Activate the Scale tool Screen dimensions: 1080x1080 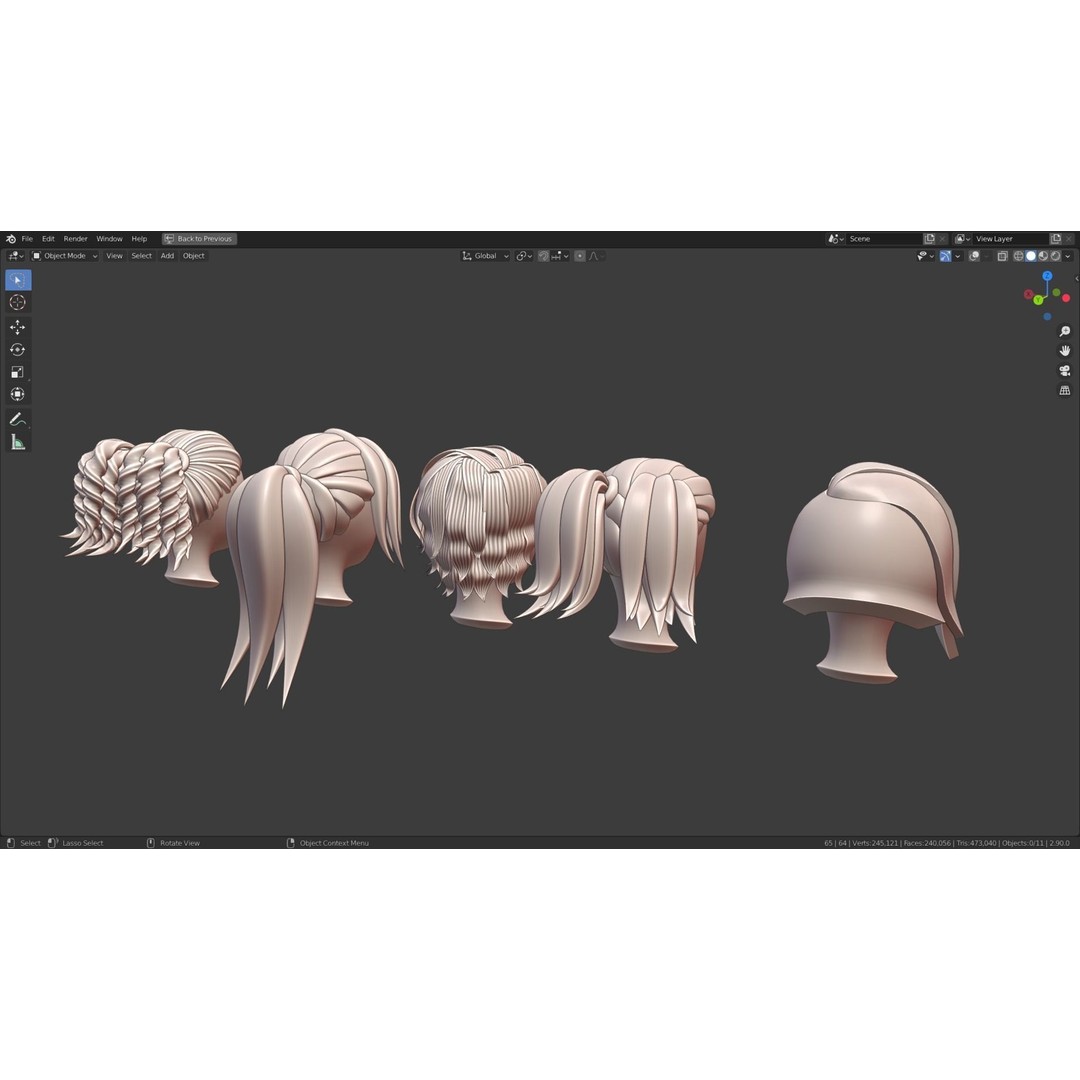click(18, 372)
